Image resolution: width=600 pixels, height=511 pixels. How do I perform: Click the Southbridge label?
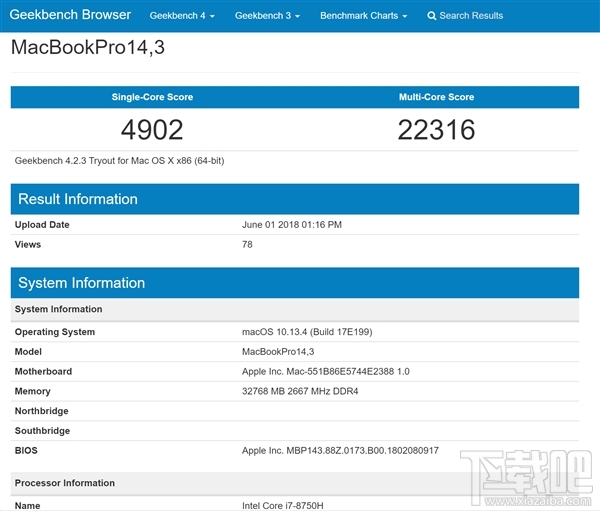42,431
